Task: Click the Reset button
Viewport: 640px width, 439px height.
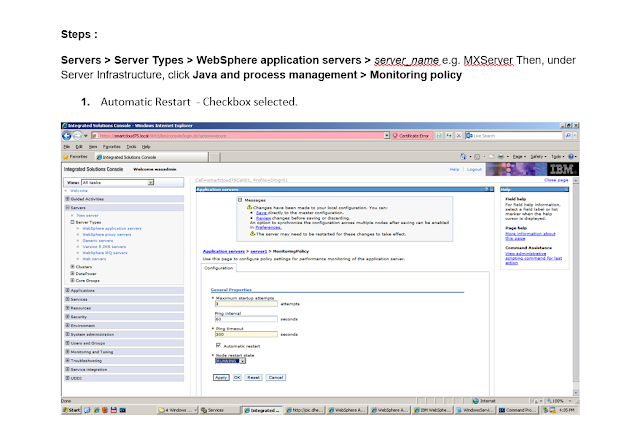Action: (253, 377)
